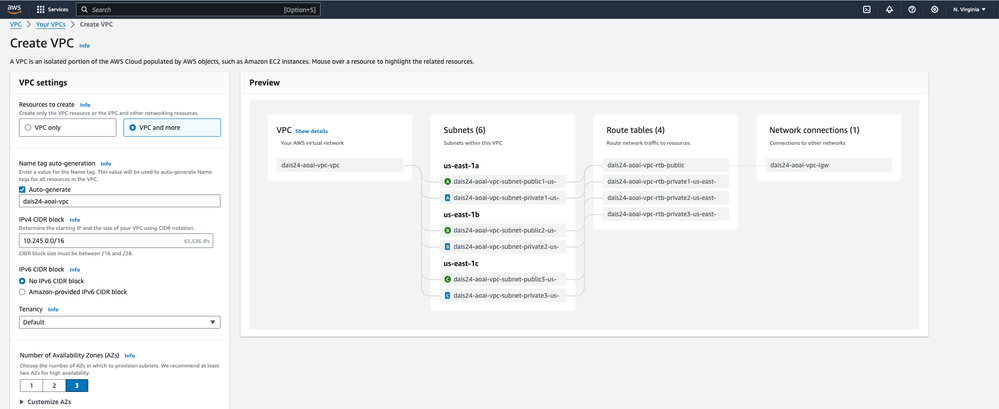Click the green A icon of subnet-public1
Viewport: 999px width, 409px height.
(447, 181)
